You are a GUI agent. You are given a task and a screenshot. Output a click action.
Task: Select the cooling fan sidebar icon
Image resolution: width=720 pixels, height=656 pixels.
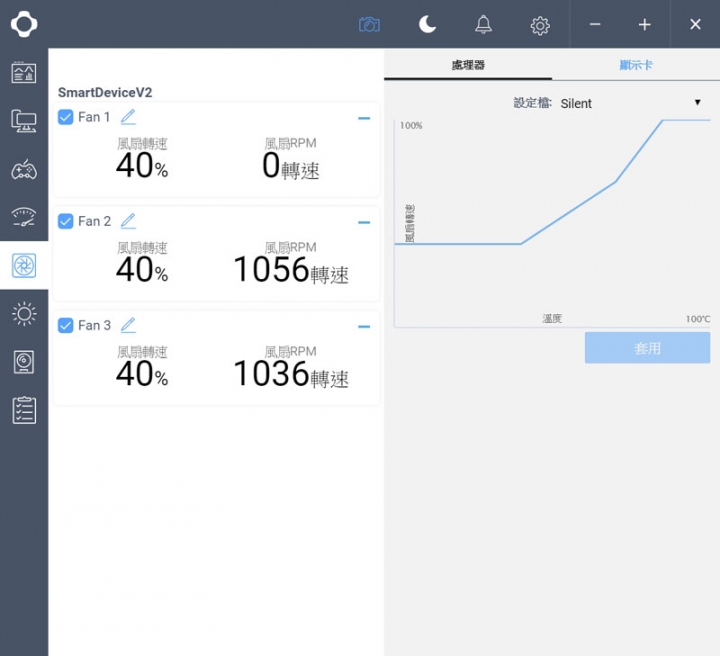pos(24,265)
